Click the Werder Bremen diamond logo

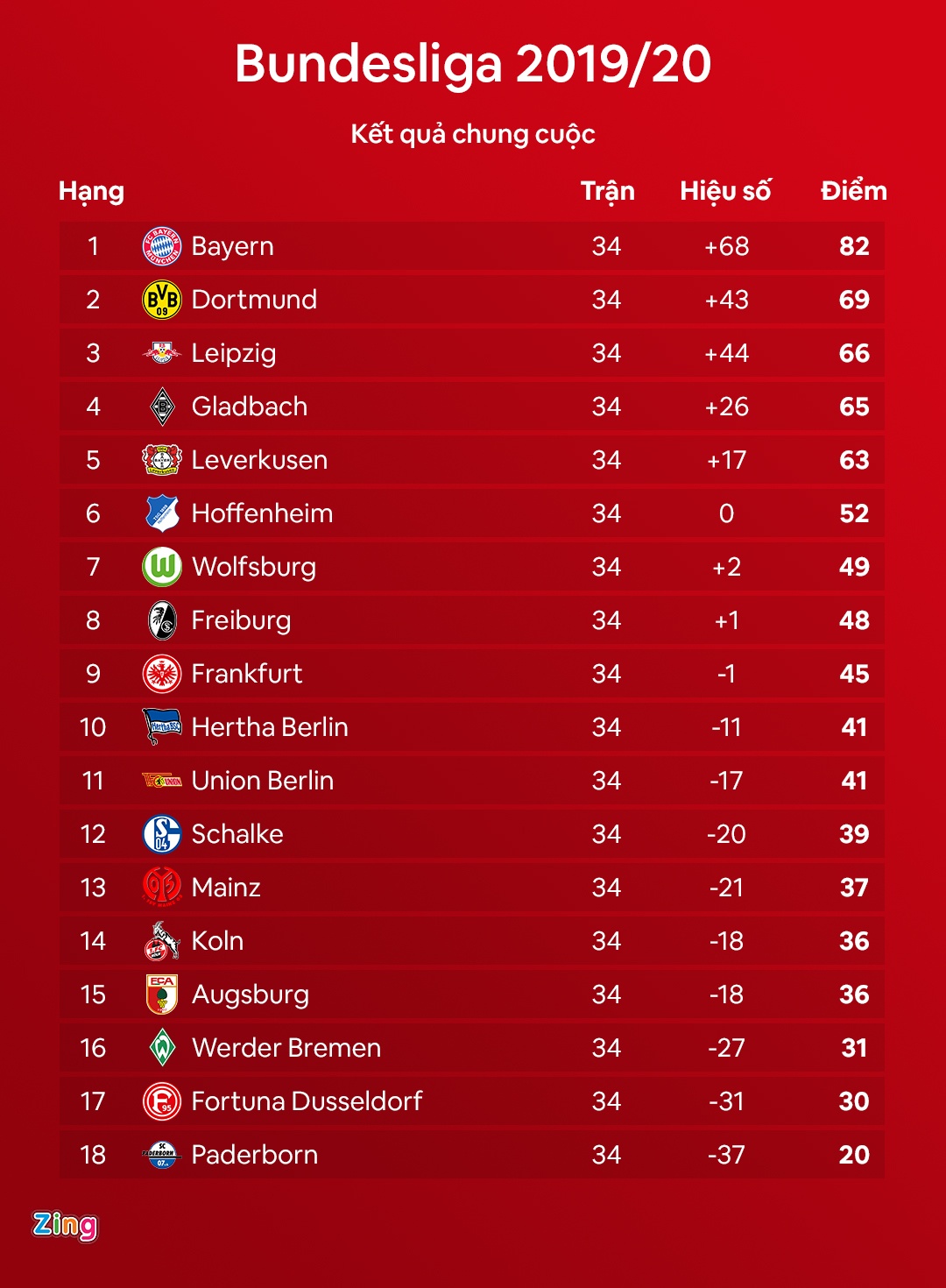pos(162,1048)
